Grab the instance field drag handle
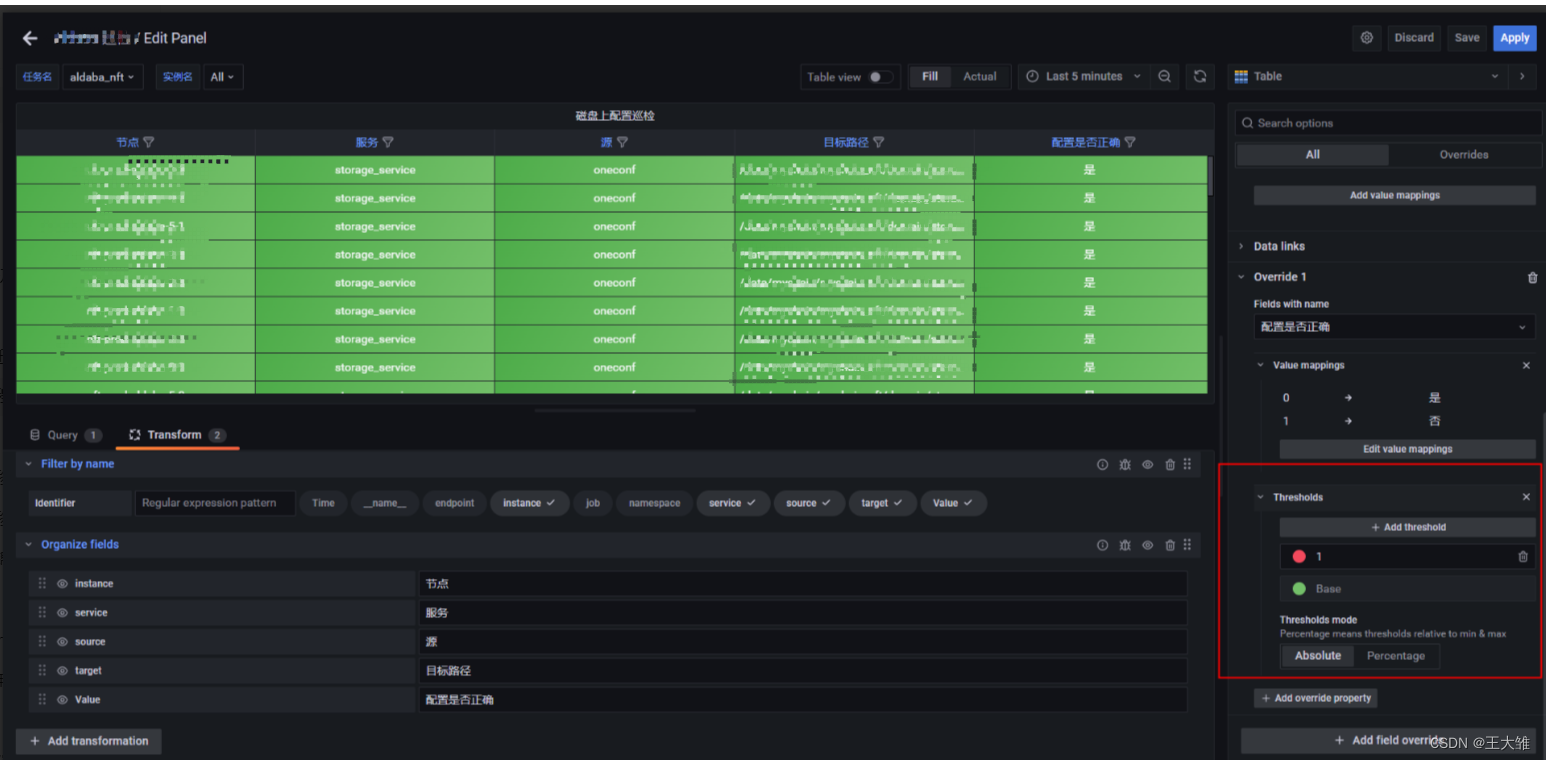The image size is (1546, 760). point(42,584)
